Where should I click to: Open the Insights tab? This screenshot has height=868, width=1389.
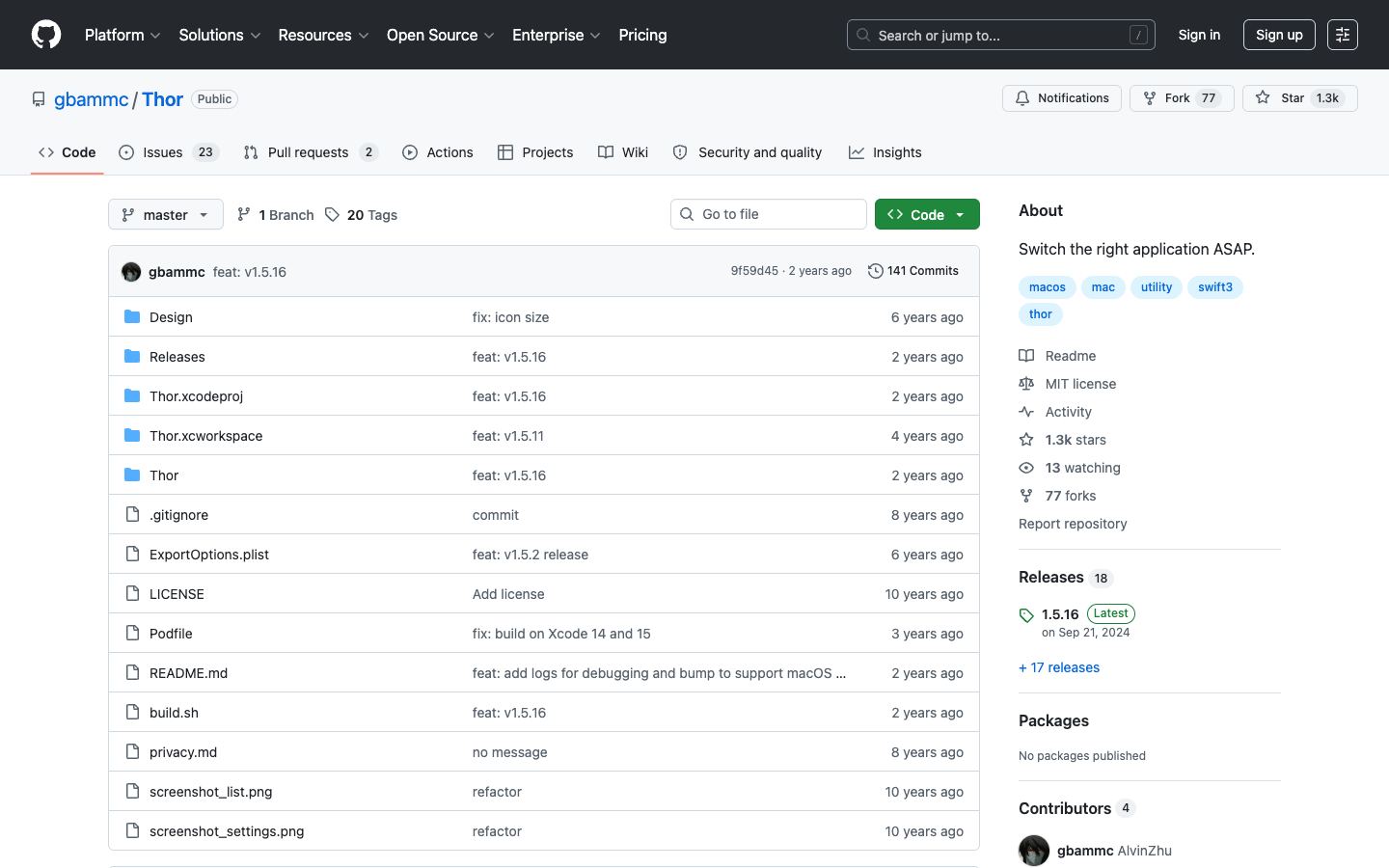[885, 152]
